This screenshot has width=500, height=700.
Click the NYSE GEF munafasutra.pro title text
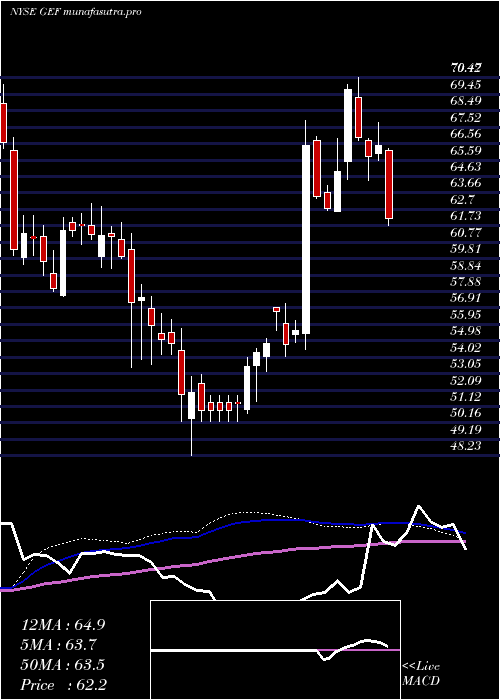click(75, 12)
